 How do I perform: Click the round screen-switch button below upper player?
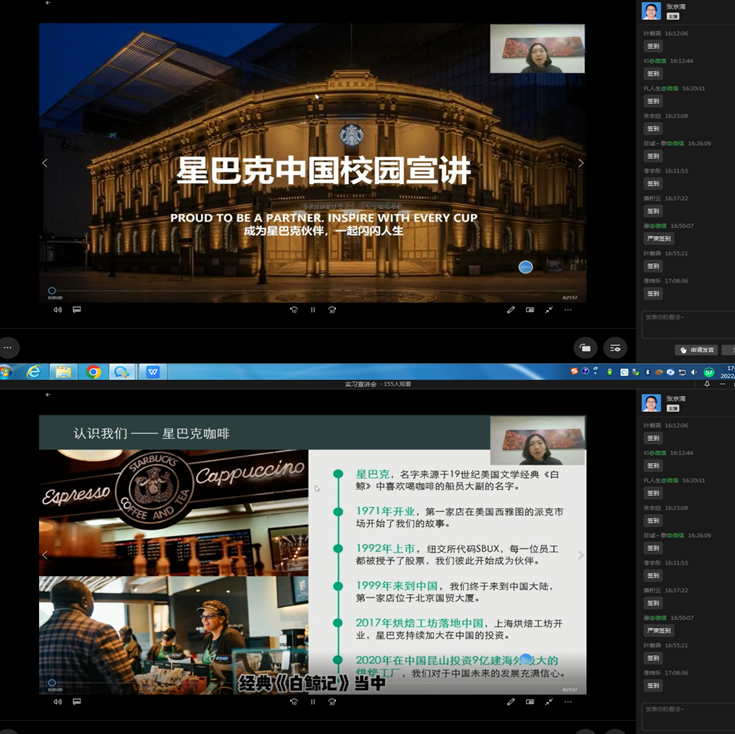tap(585, 348)
